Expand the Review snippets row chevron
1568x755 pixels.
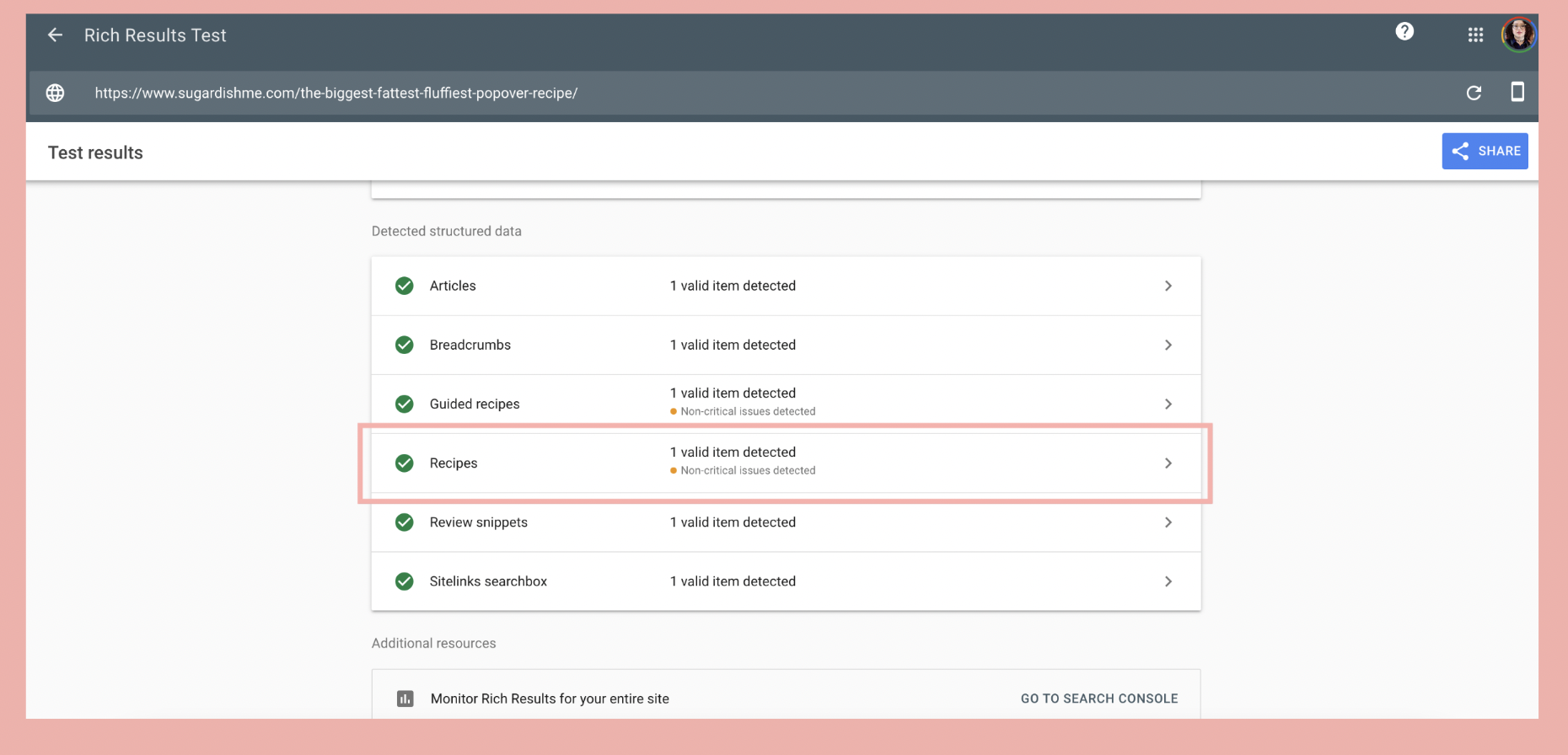1168,522
